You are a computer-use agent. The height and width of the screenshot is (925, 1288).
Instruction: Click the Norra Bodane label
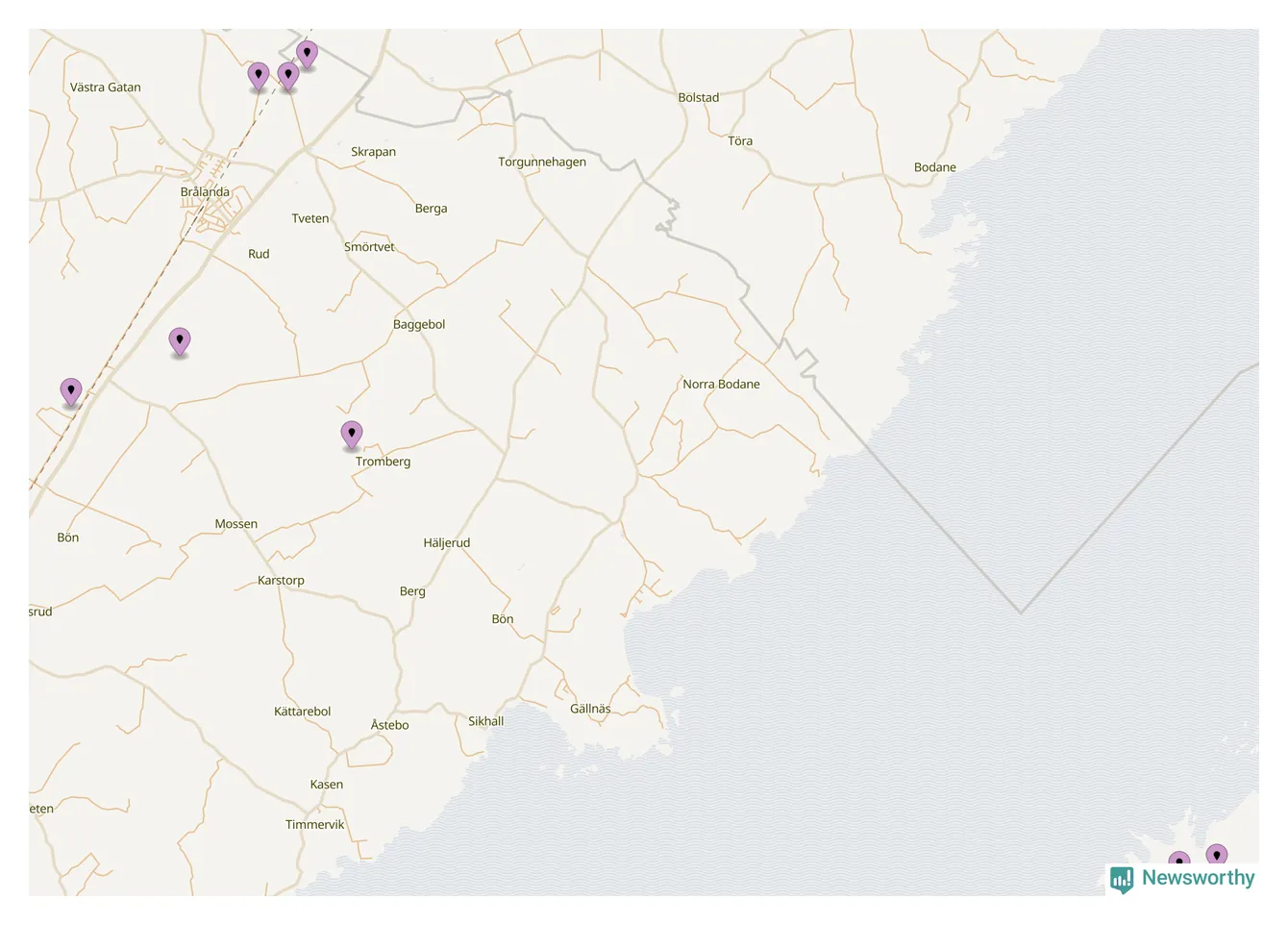click(721, 385)
